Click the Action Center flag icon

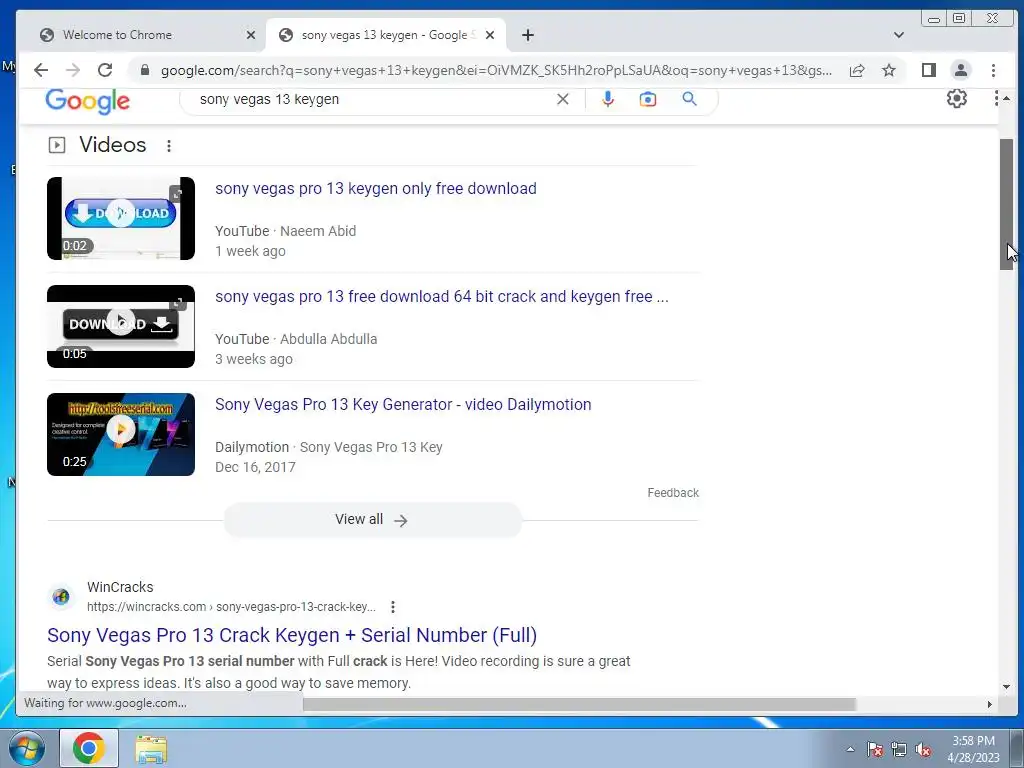874,749
